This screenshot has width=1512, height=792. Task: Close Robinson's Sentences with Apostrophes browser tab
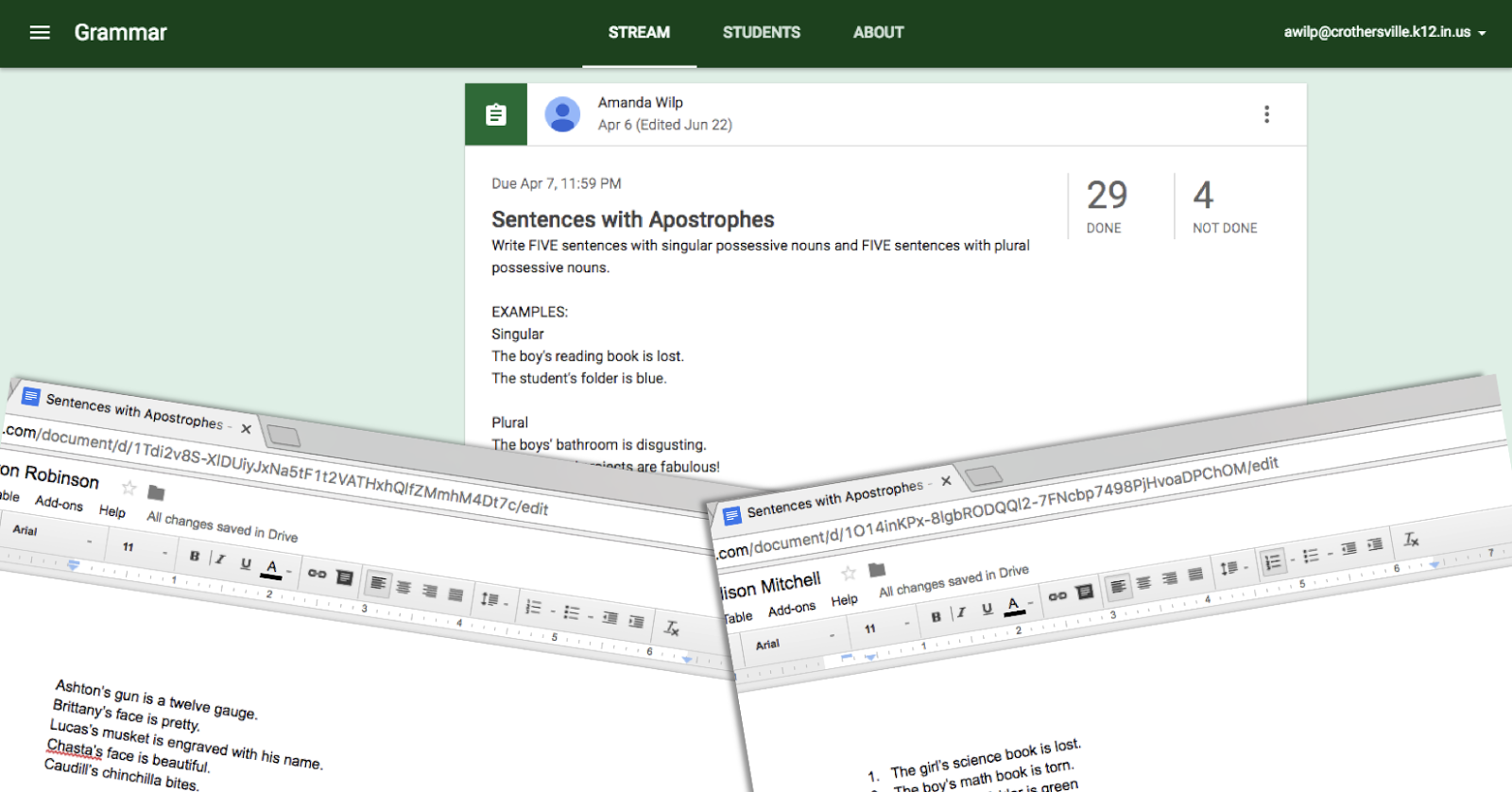coord(247,428)
